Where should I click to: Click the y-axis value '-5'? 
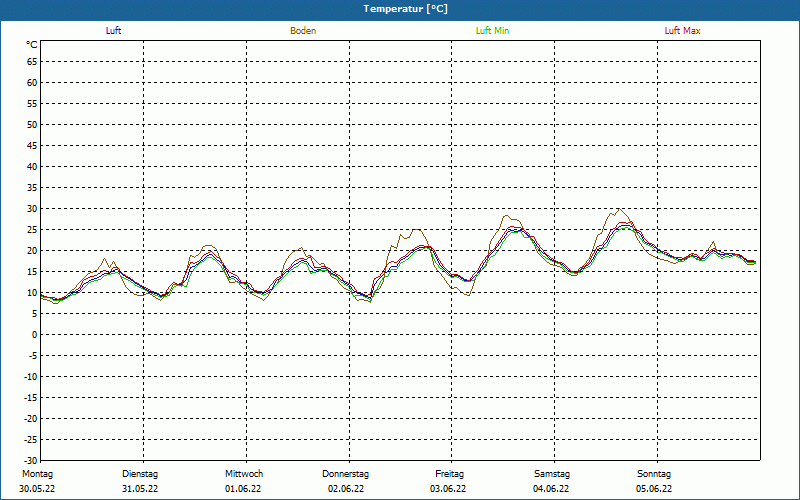[x=33, y=356]
